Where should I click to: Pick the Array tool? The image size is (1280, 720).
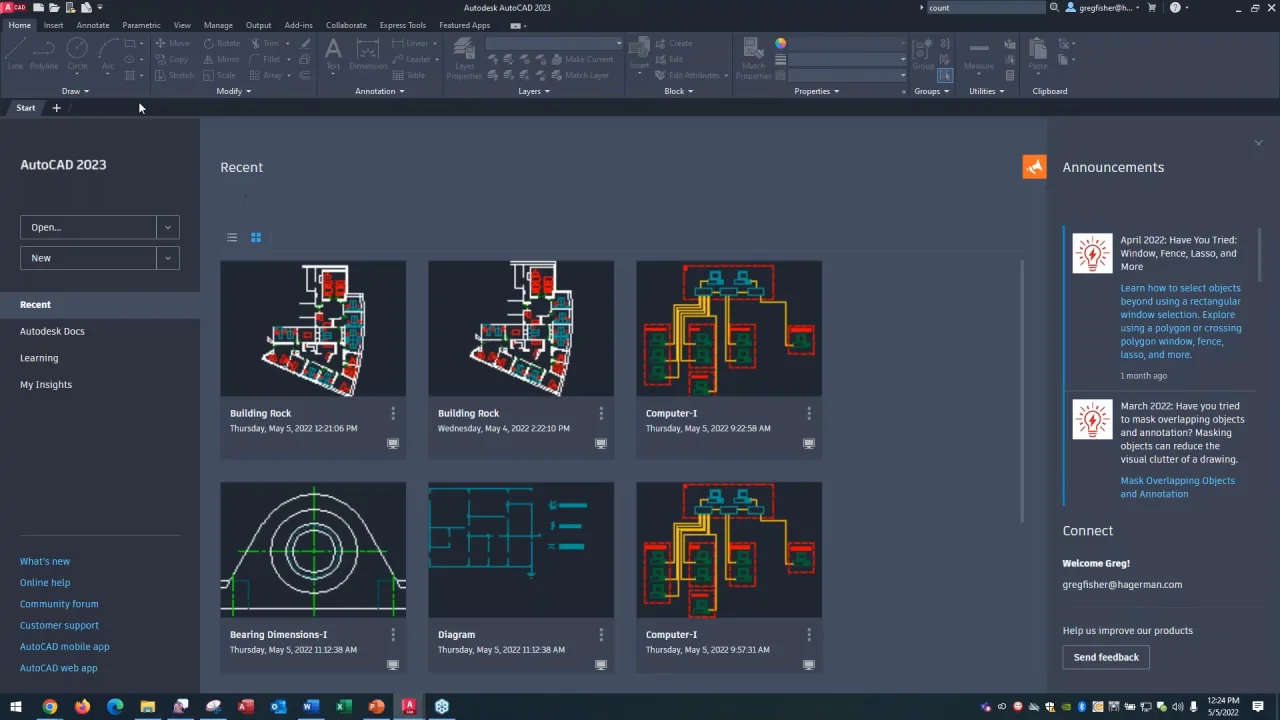pos(265,75)
